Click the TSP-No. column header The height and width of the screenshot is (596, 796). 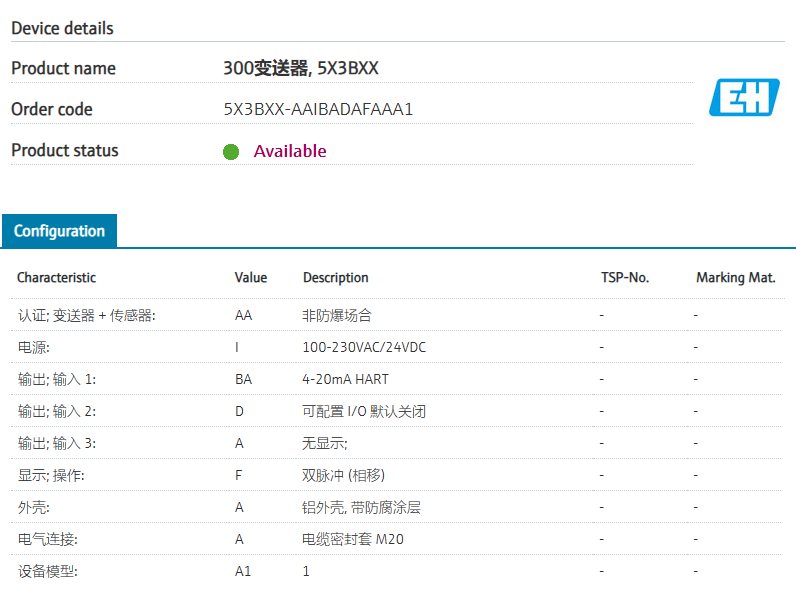(x=624, y=277)
